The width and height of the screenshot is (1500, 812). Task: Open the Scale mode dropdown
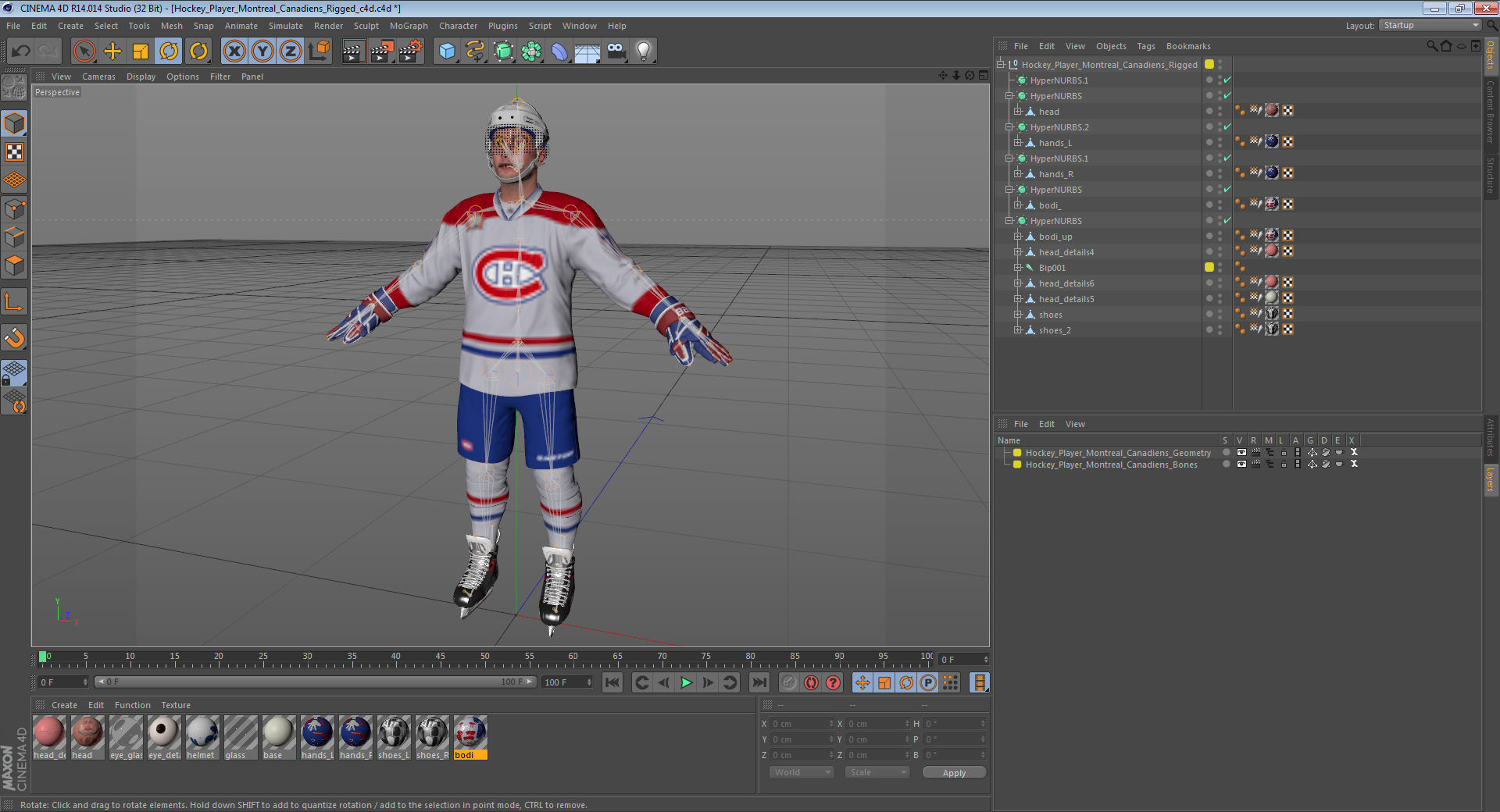pyautogui.click(x=877, y=772)
